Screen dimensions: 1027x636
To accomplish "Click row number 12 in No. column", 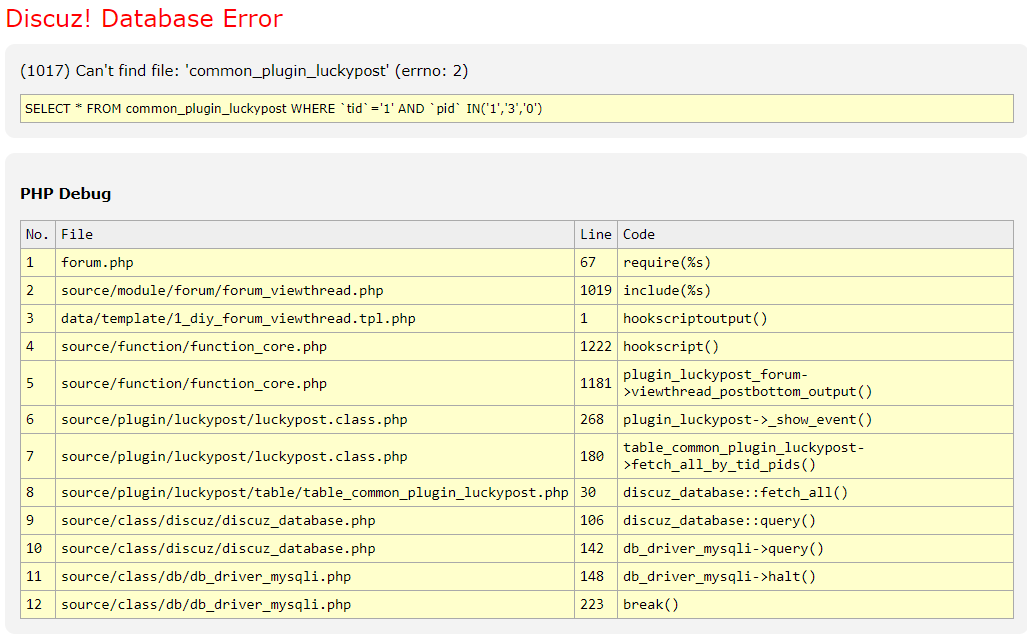I will (37, 605).
